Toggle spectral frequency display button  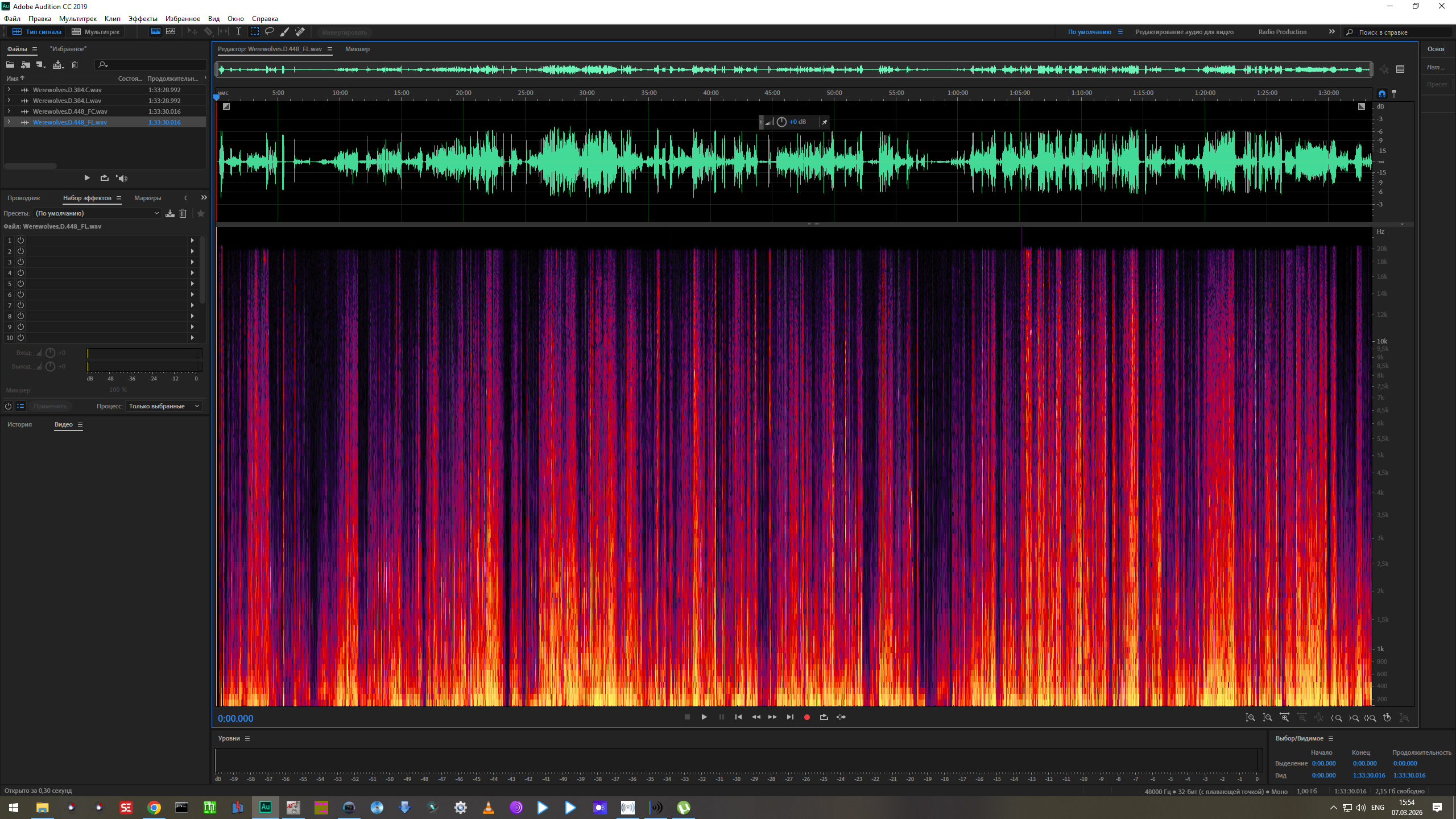coord(155,32)
